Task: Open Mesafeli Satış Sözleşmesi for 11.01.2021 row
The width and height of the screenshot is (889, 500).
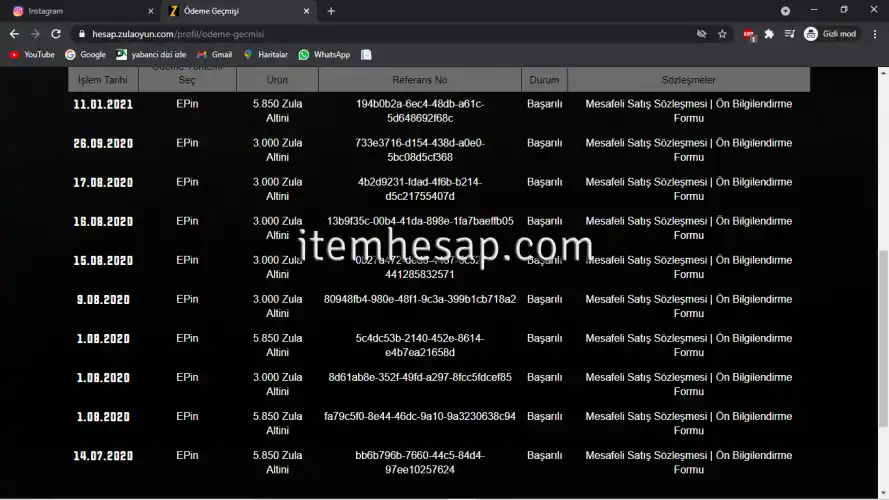Action: click(x=647, y=104)
